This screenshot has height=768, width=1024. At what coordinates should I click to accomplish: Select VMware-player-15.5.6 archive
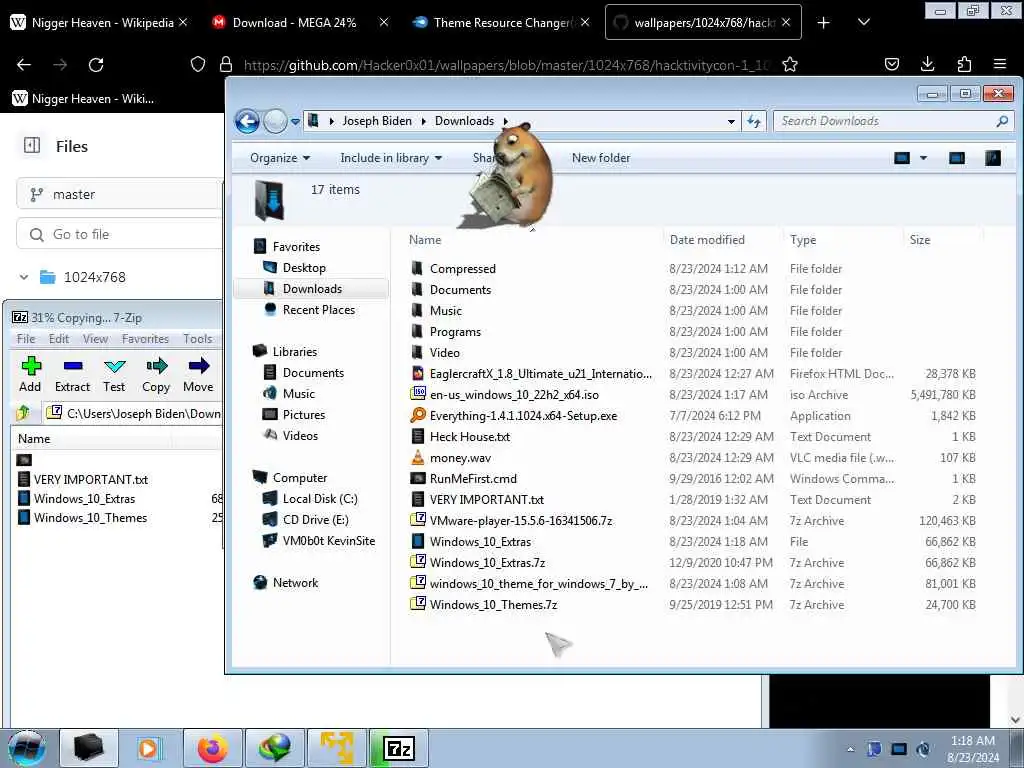tap(520, 520)
